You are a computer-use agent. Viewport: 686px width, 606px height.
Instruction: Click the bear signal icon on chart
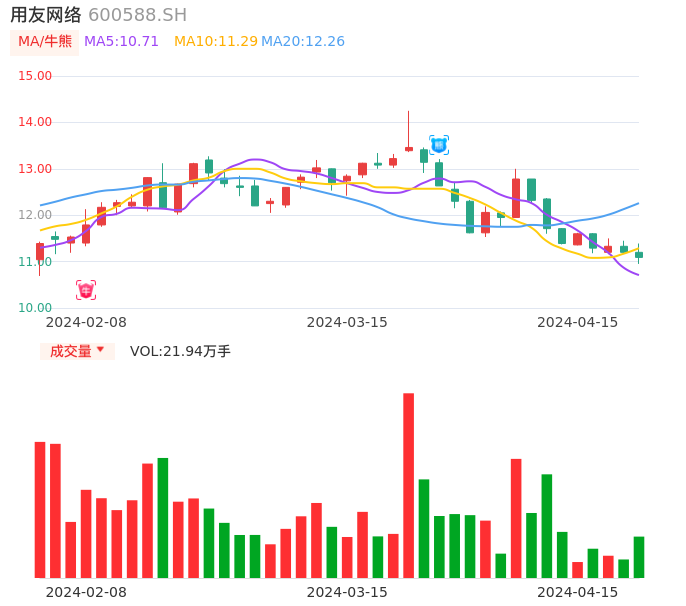[439, 145]
